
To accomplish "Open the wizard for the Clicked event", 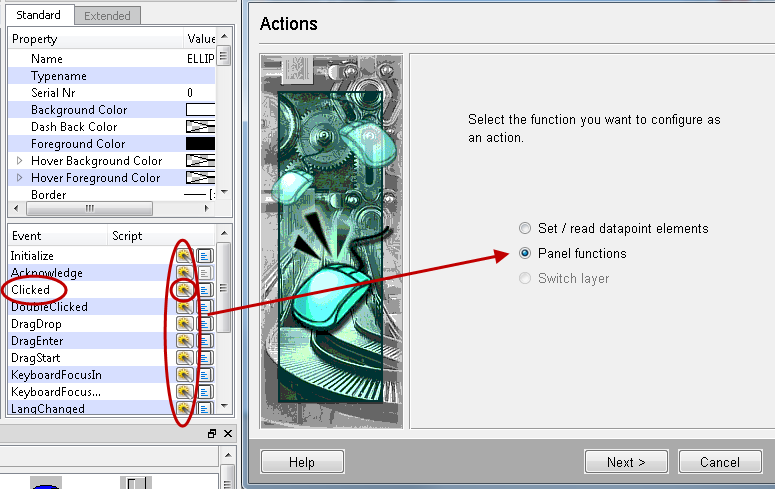I will [184, 290].
